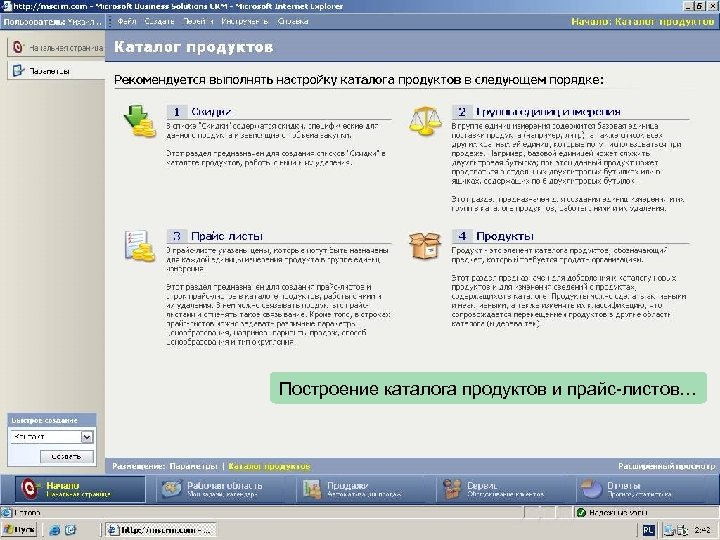Click the cardboard box Продукты icon

[x=425, y=245]
